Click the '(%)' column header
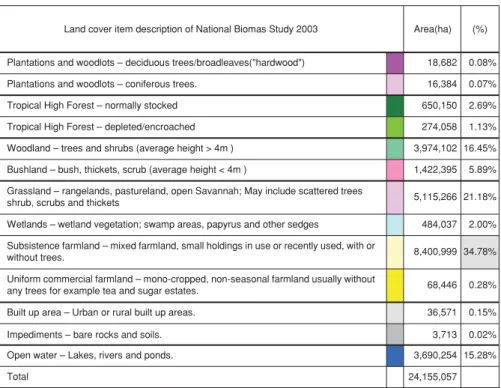501x388 pixels. coord(480,29)
